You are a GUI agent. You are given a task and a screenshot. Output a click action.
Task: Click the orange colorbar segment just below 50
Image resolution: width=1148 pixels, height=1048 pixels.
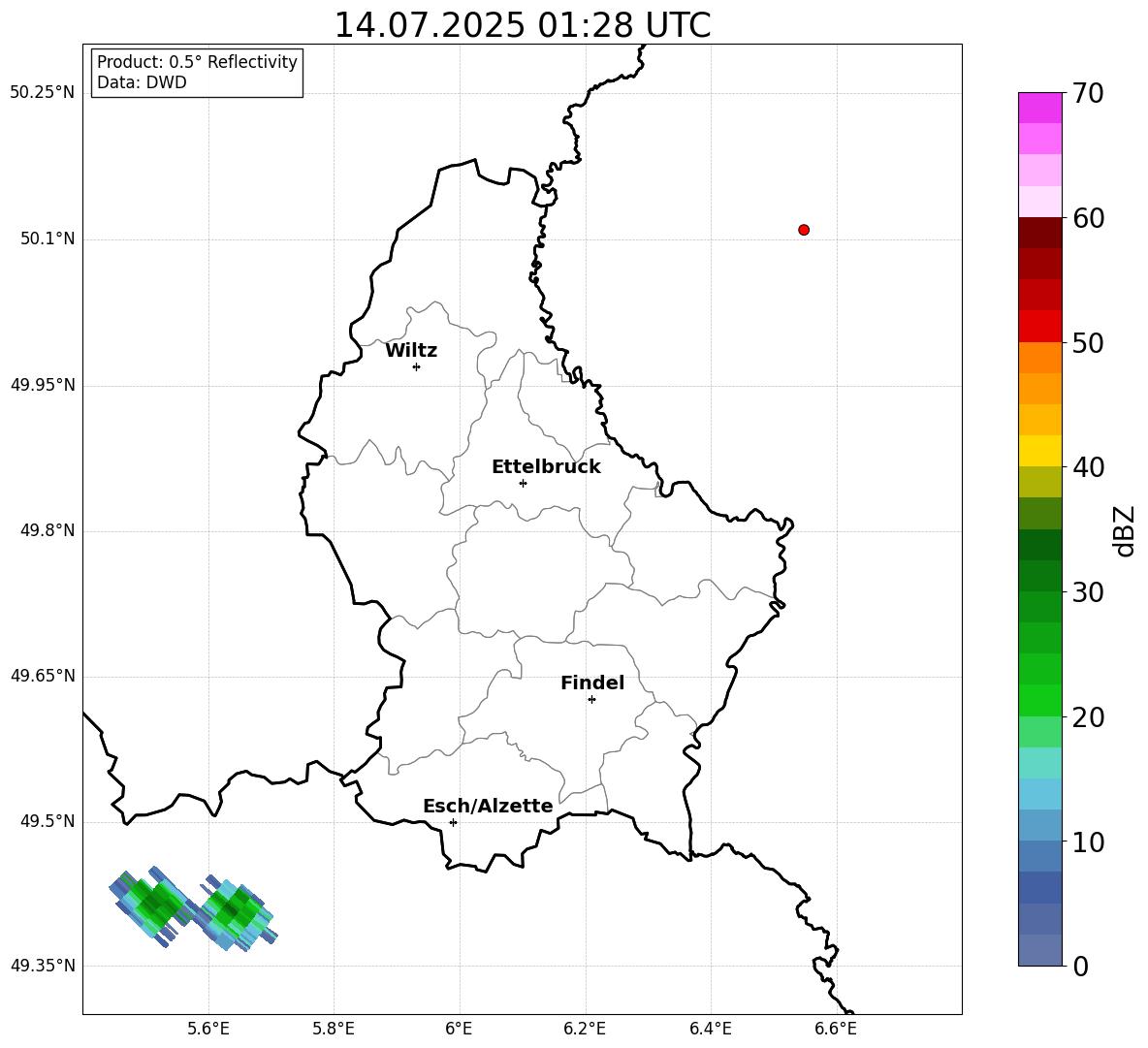1039,357
